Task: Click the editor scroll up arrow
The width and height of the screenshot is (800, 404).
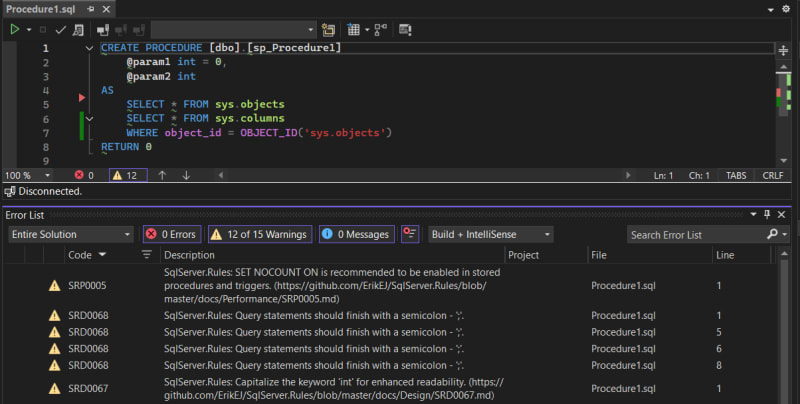Action: point(783,67)
